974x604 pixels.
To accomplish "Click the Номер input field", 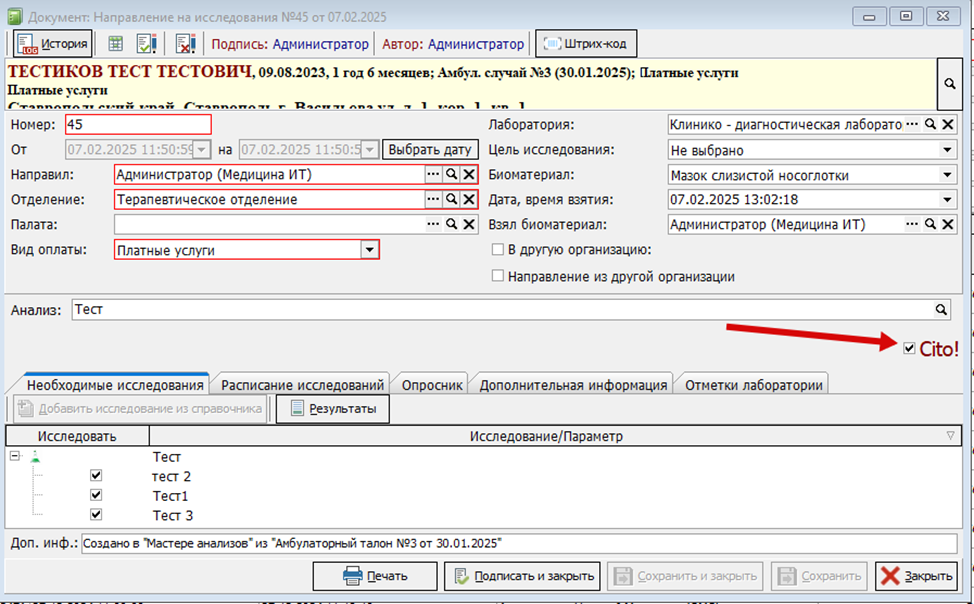I will 138,125.
